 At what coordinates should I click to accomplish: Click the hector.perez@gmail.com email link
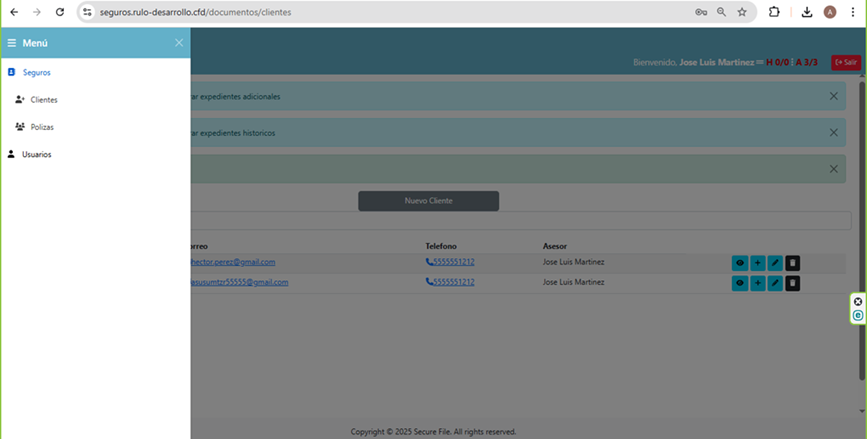coord(233,262)
